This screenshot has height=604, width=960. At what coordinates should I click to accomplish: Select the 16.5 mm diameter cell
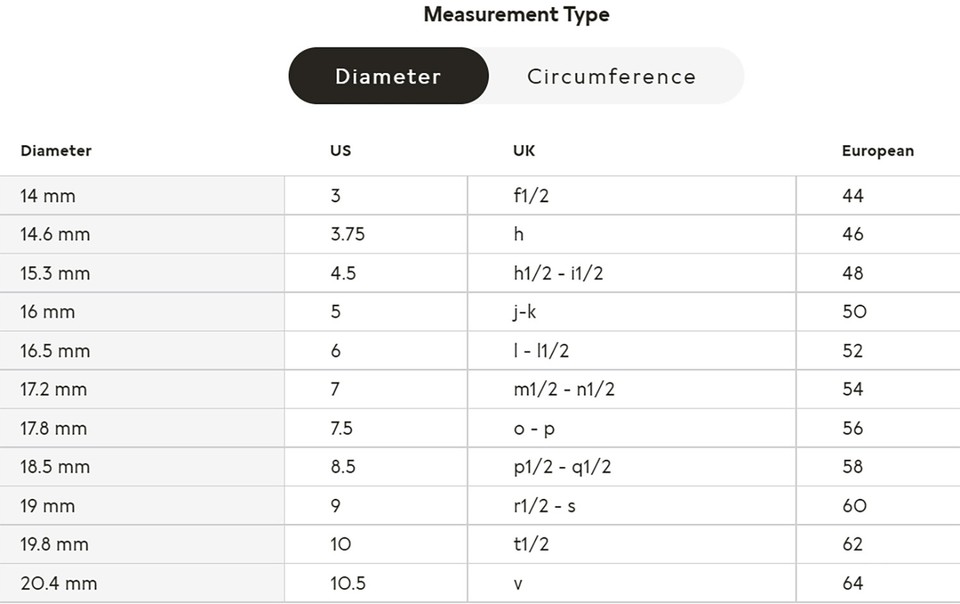[x=55, y=351]
